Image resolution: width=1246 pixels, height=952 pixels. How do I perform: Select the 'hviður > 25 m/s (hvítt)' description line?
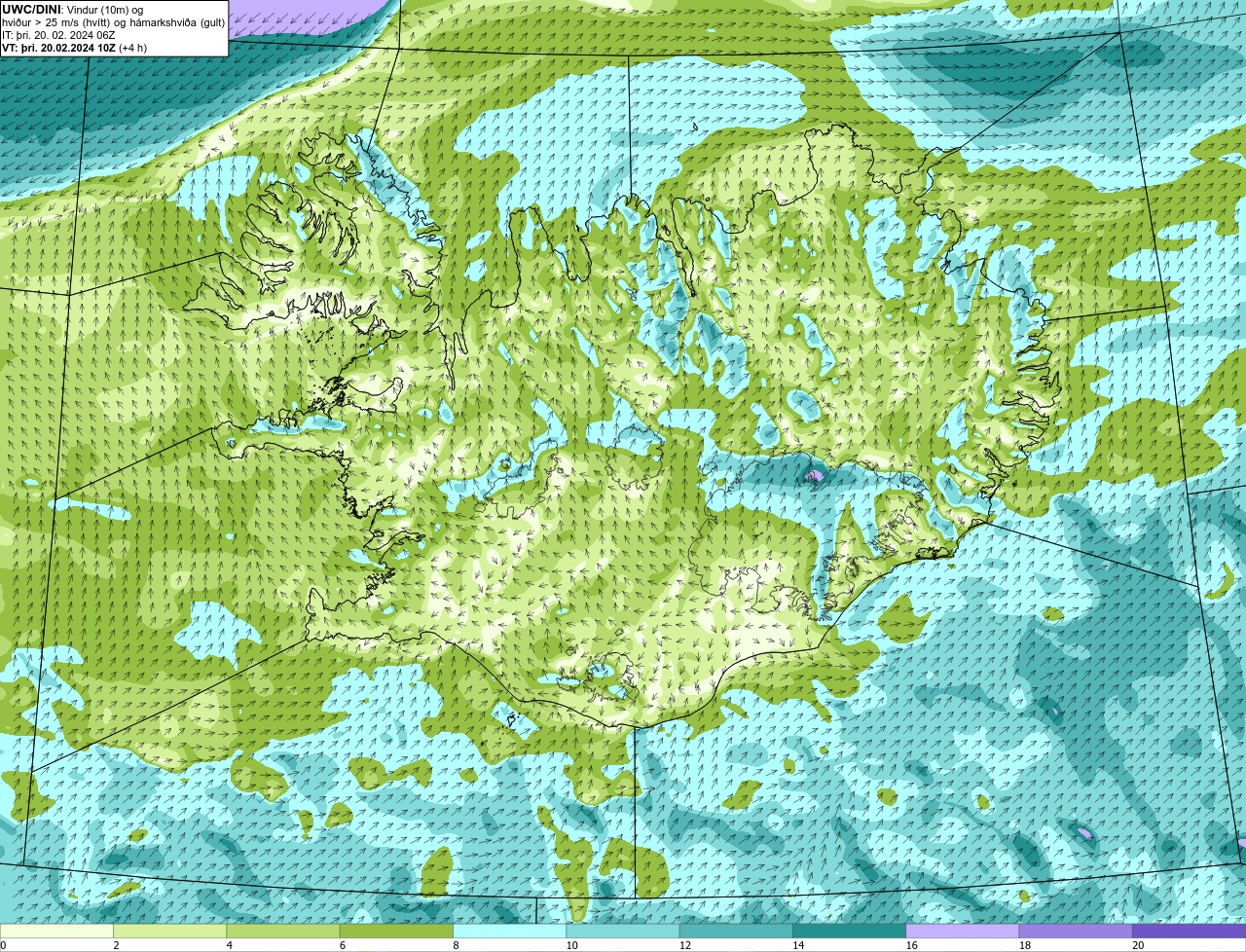113,22
